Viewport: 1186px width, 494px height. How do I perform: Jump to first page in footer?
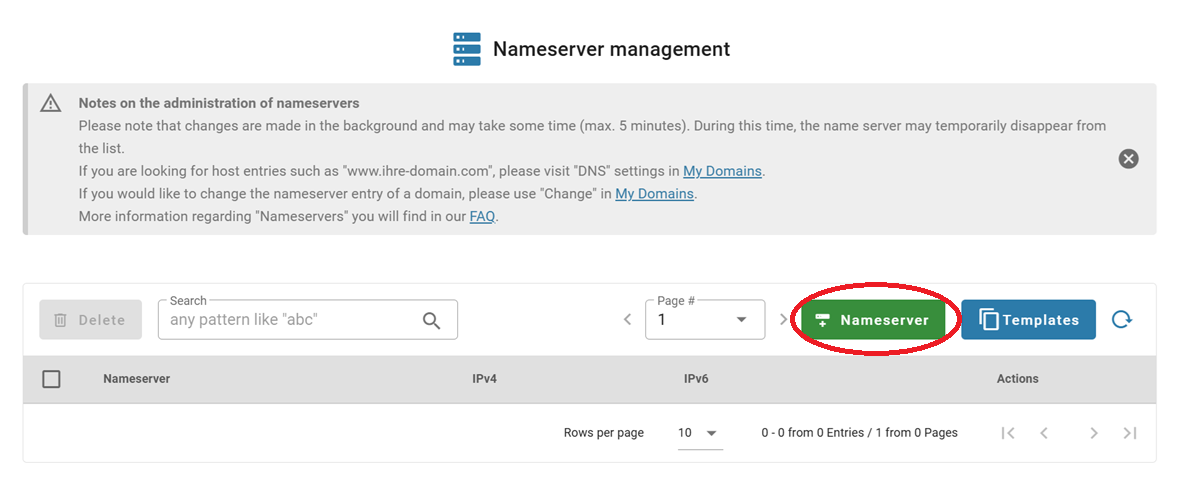pyautogui.click(x=1008, y=433)
